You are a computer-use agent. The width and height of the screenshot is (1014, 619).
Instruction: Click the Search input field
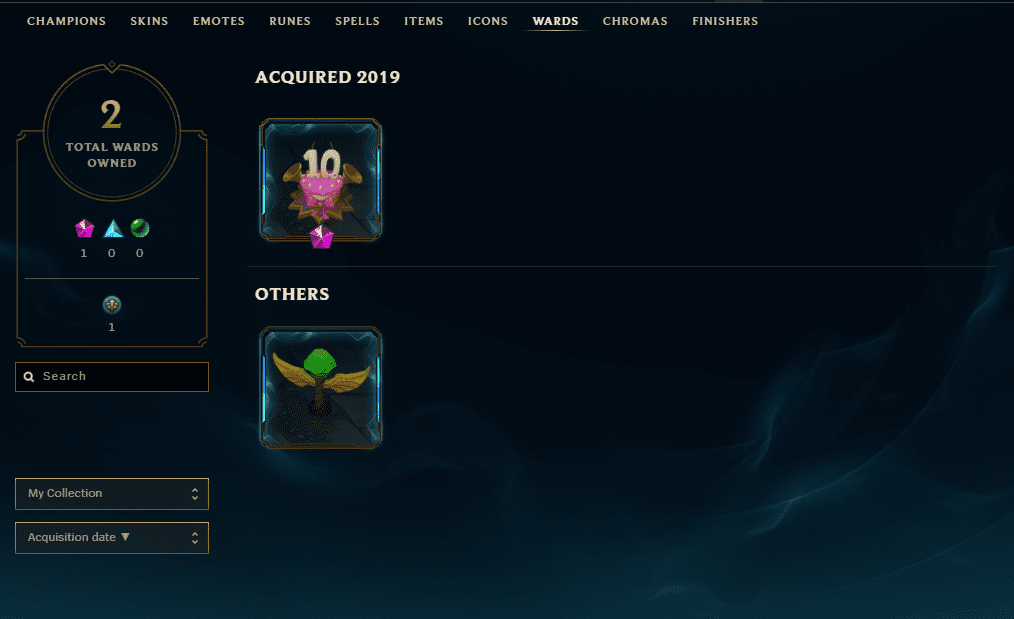112,376
